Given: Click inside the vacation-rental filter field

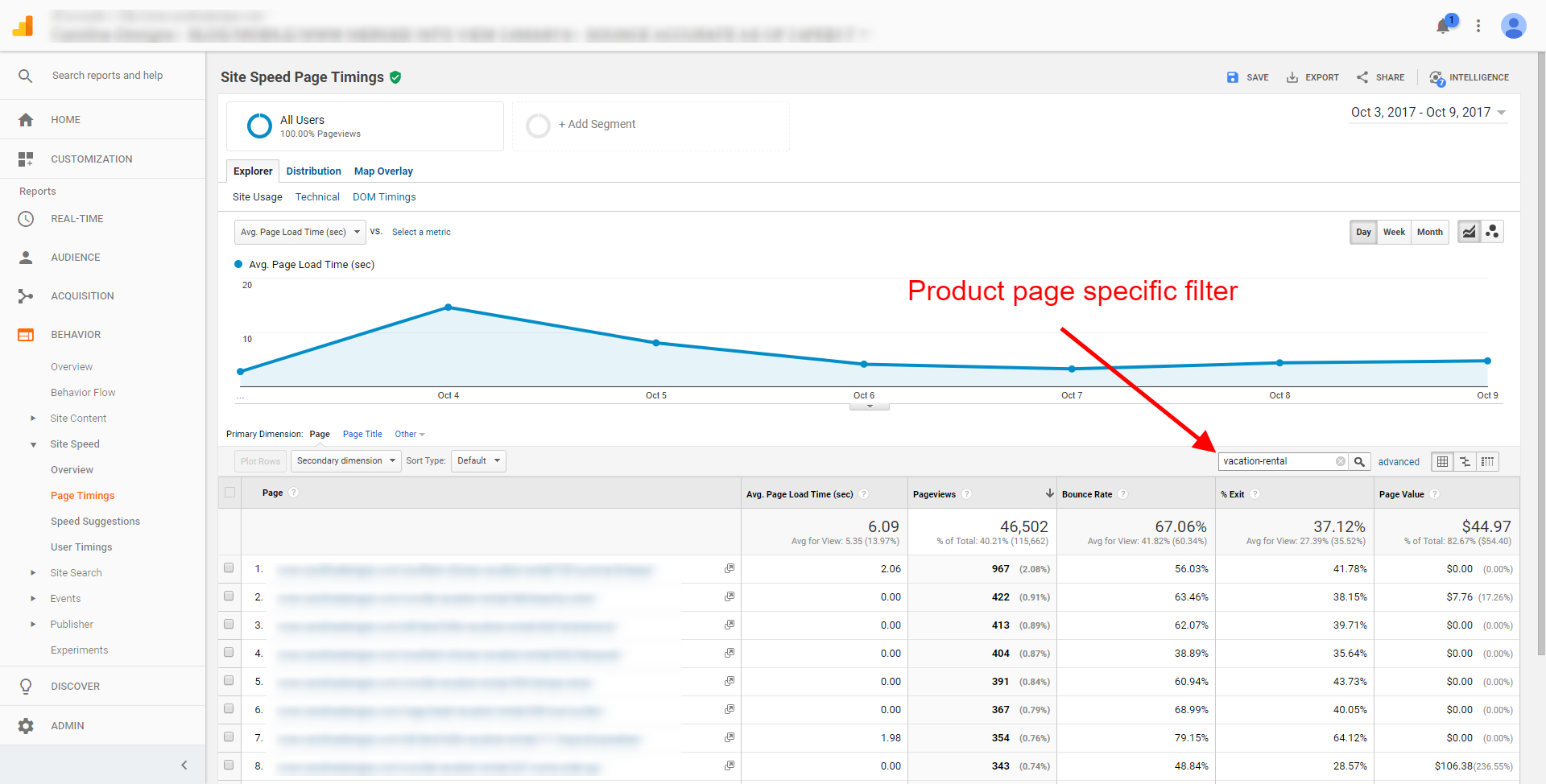Looking at the screenshot, I should 1272,460.
